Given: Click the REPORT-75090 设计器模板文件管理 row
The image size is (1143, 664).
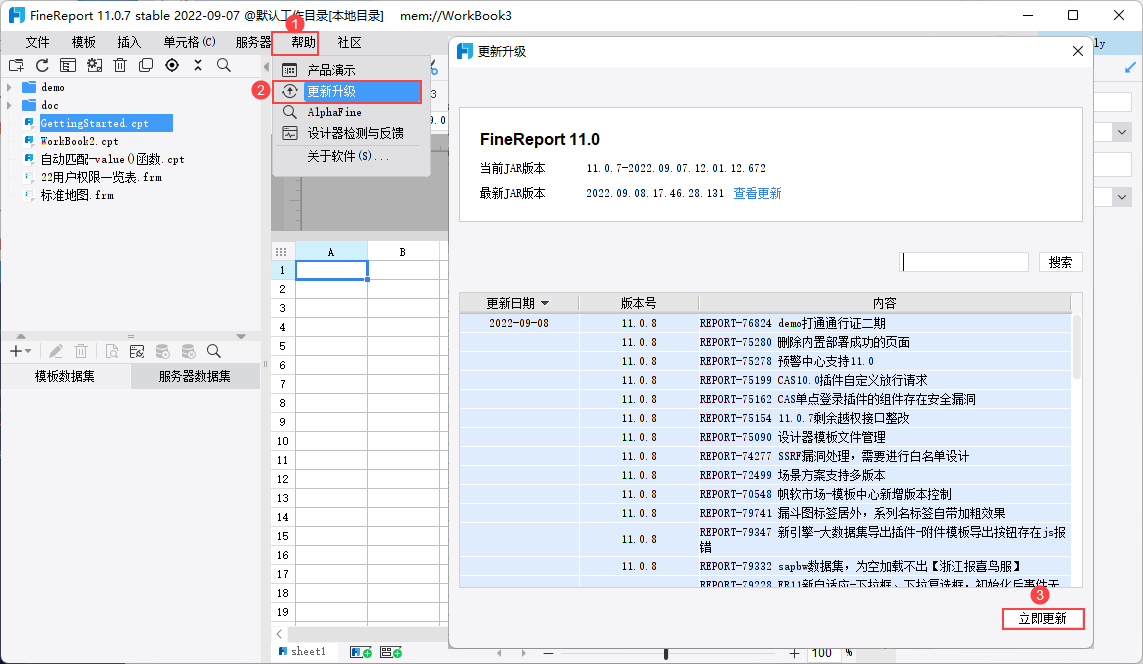Looking at the screenshot, I should [x=765, y=437].
